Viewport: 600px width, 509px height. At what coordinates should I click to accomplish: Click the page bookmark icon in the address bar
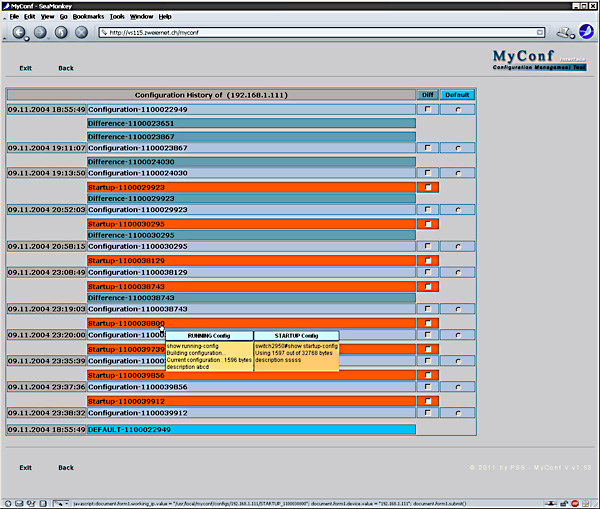click(104, 33)
